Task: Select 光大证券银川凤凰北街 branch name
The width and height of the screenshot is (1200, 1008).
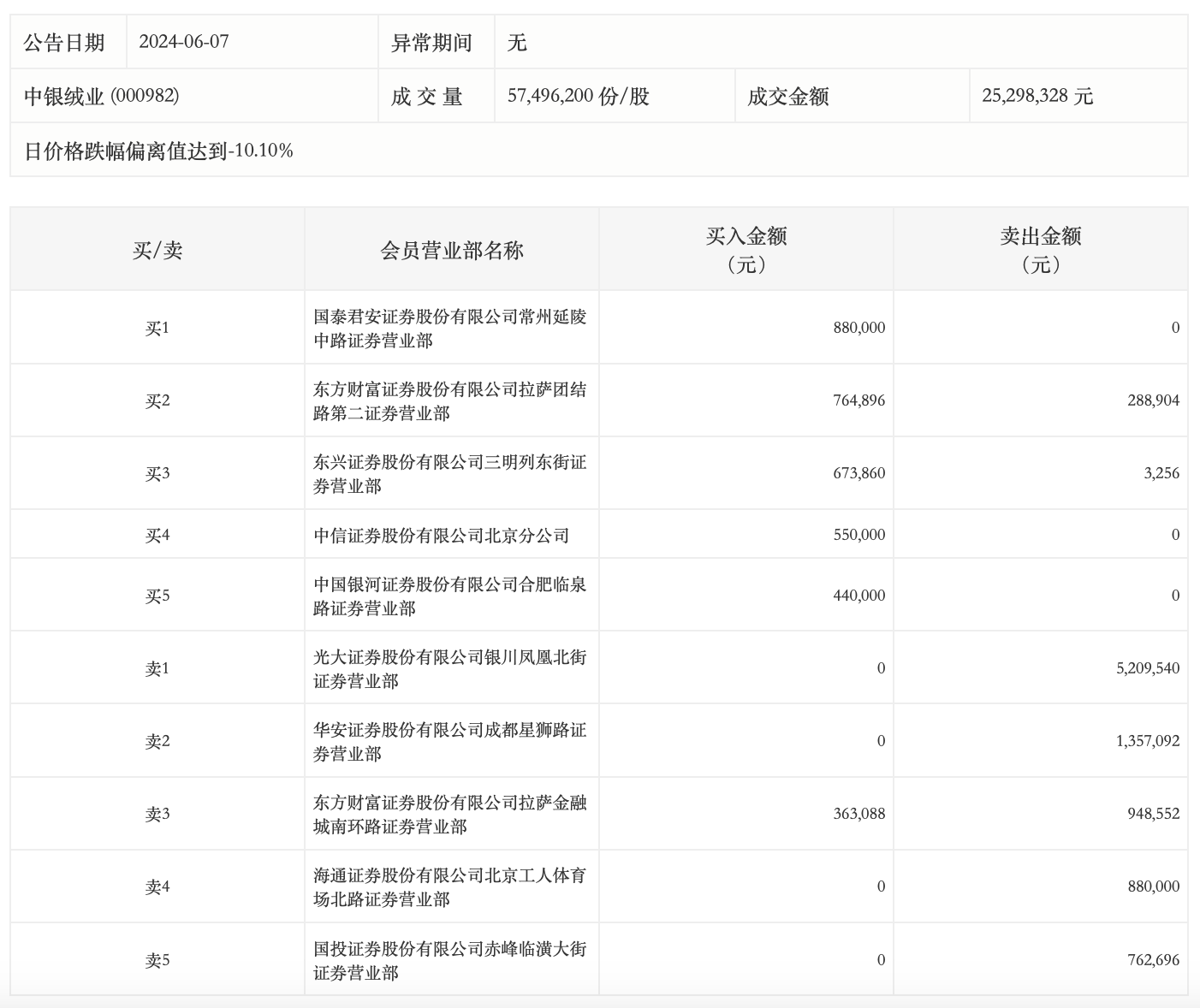Action: click(x=449, y=669)
